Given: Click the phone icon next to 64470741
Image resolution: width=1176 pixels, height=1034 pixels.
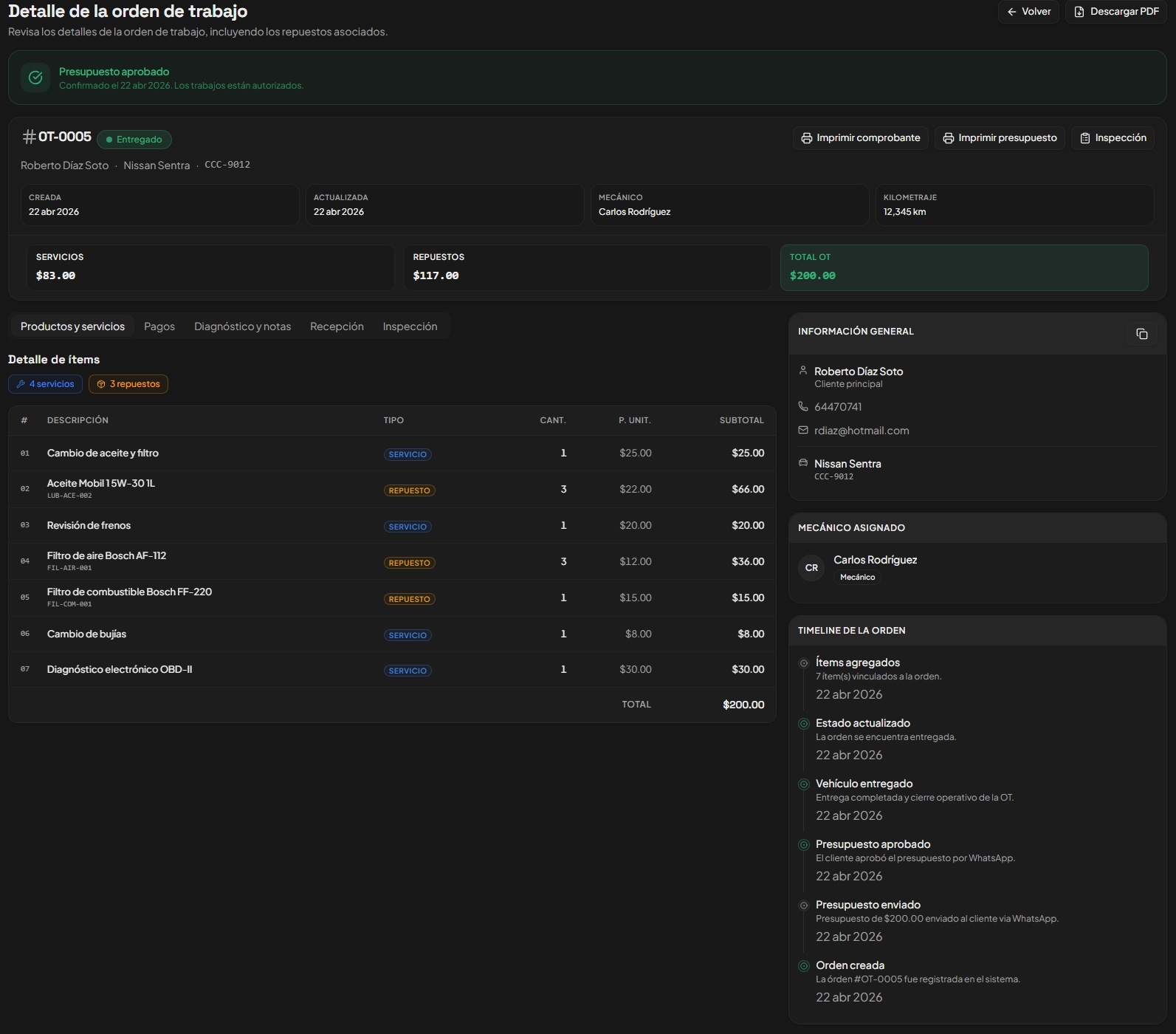Looking at the screenshot, I should pos(803,406).
